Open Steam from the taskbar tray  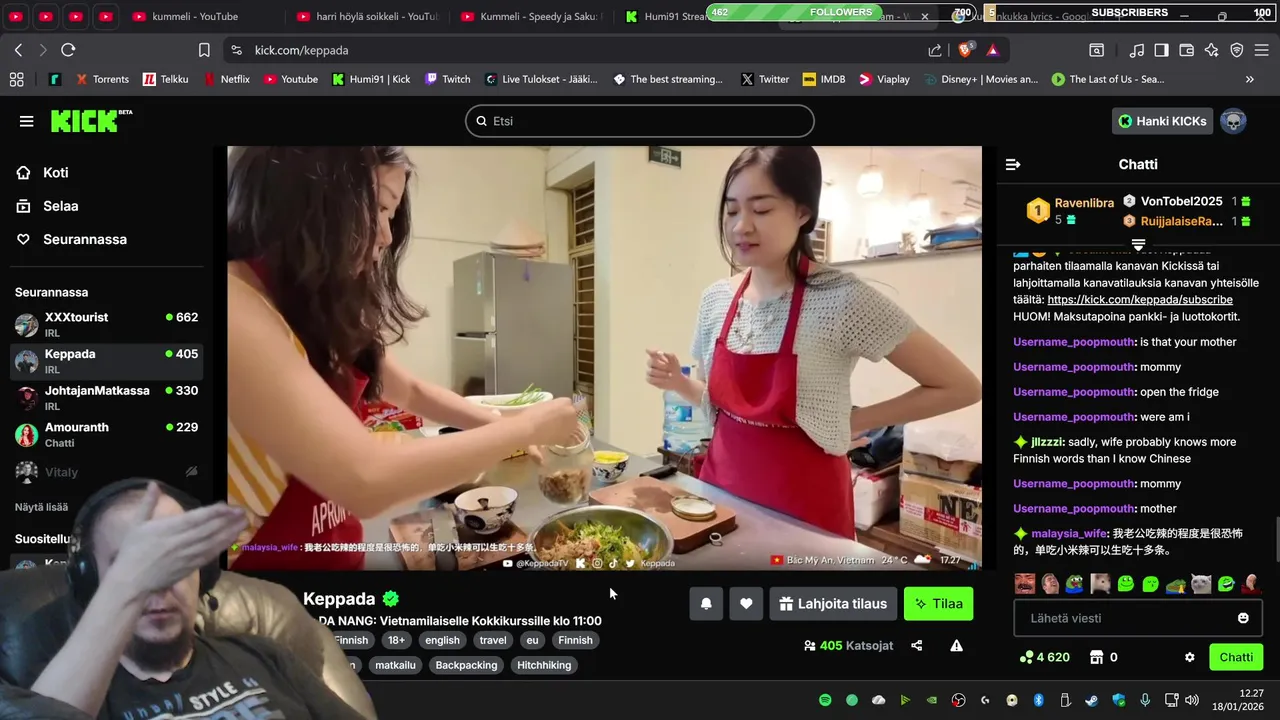coord(1092,700)
